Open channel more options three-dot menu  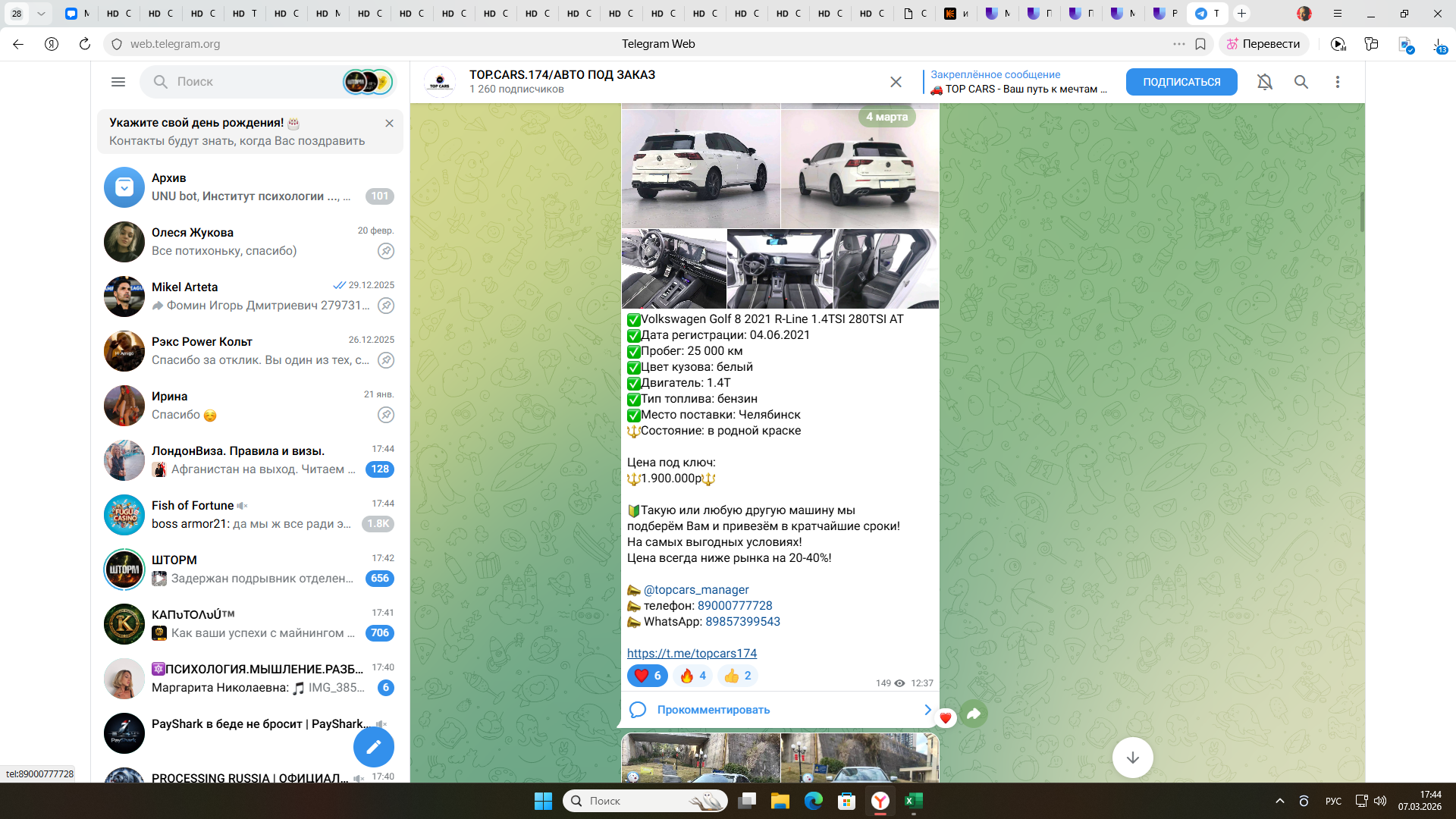[x=1338, y=82]
